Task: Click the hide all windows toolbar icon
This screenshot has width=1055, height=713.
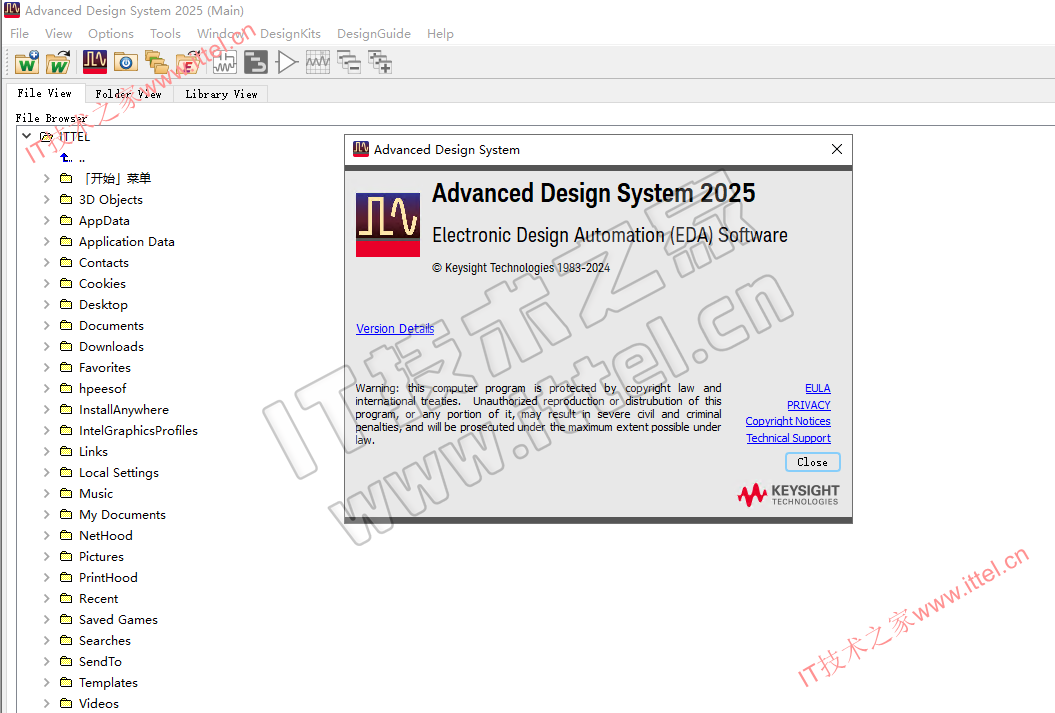Action: tap(349, 63)
